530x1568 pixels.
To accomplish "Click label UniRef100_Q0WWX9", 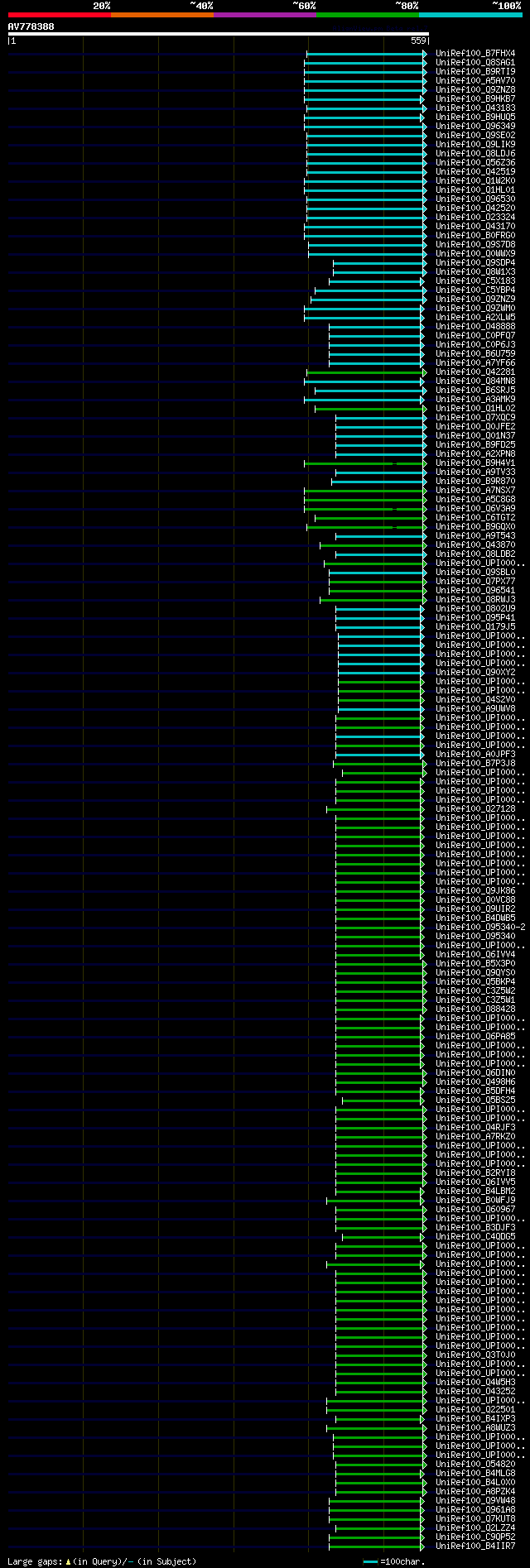I will pyautogui.click(x=475, y=254).
